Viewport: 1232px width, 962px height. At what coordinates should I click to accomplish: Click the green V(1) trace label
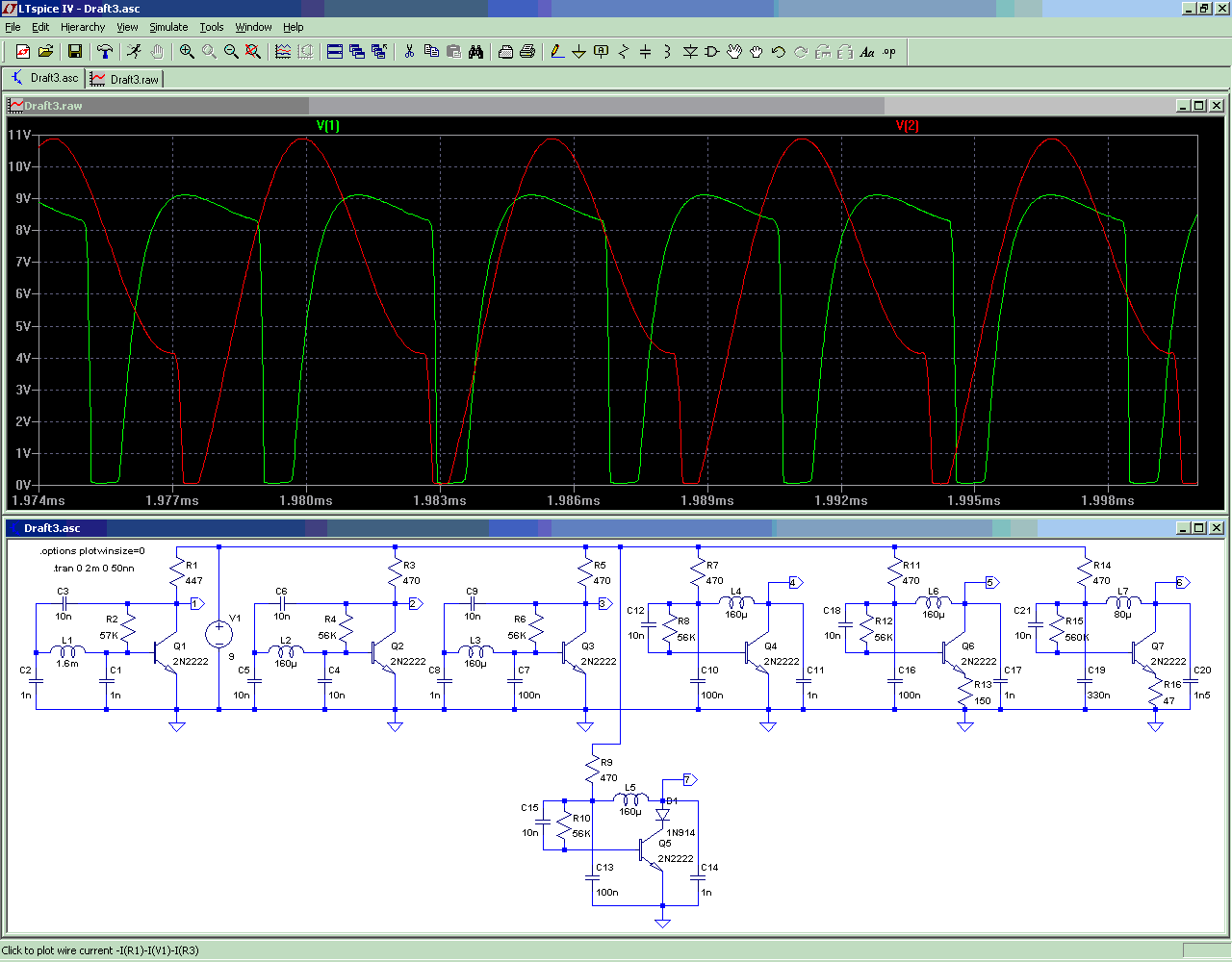(x=327, y=126)
